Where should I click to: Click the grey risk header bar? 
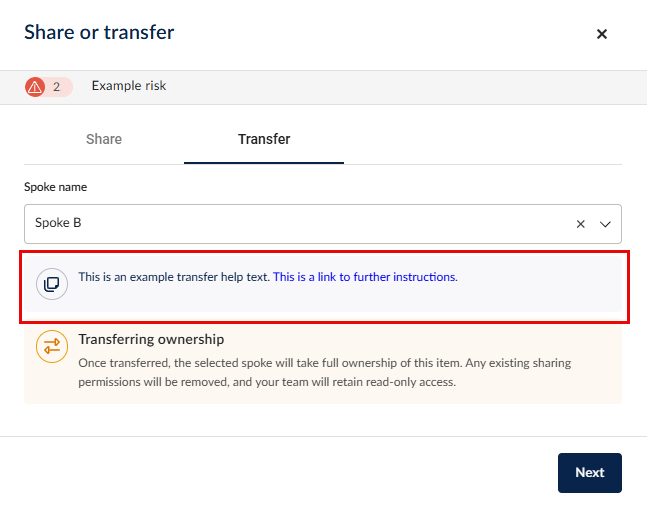(400, 86)
